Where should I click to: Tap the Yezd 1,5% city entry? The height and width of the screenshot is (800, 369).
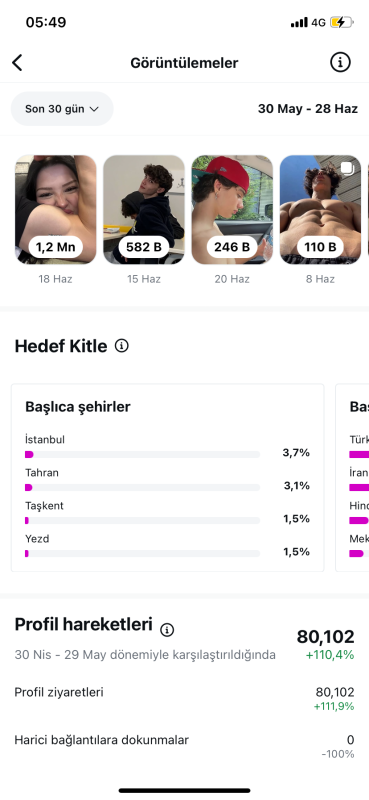tap(167, 546)
